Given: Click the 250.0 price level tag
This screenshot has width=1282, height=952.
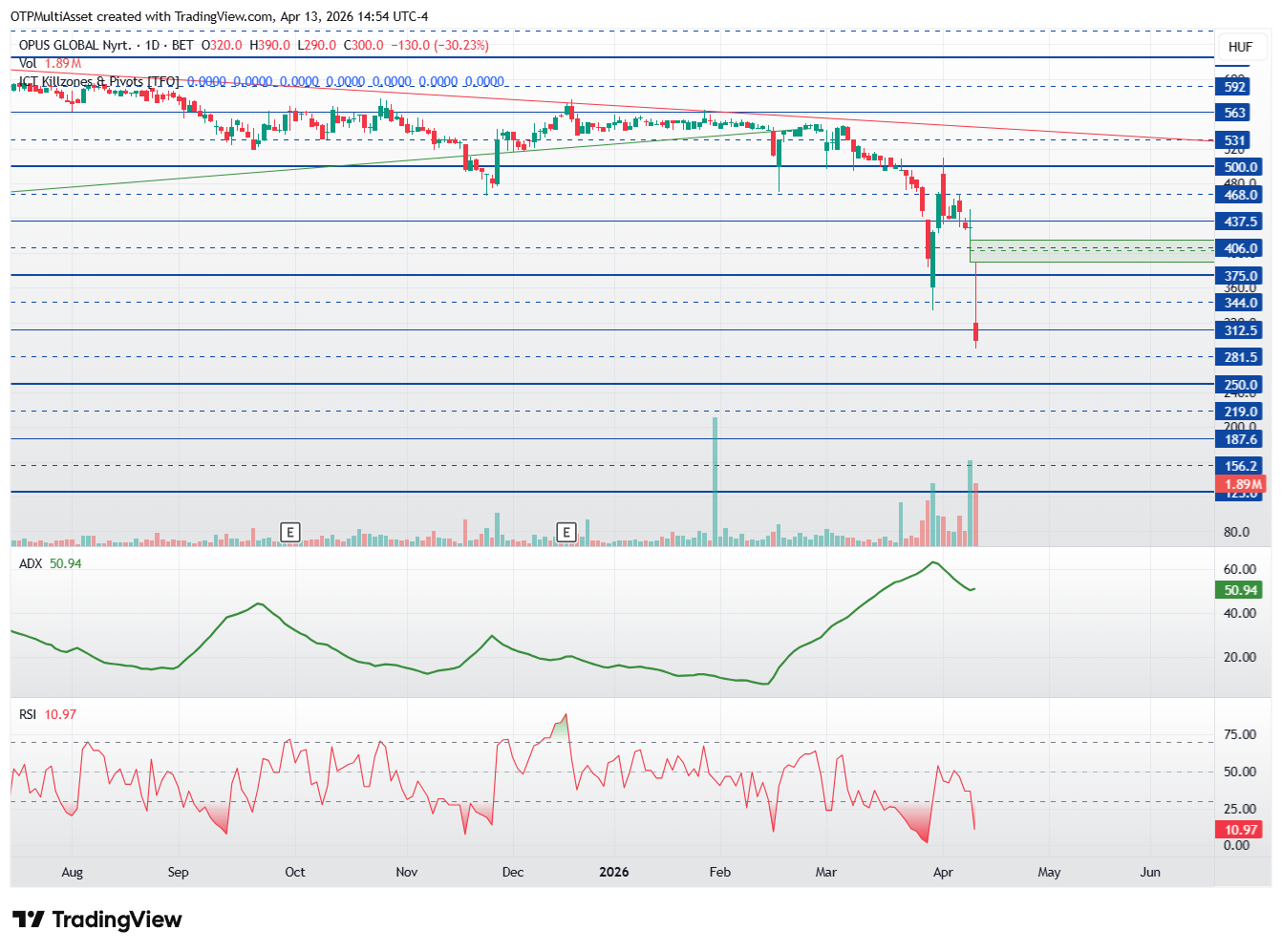Looking at the screenshot, I should [x=1240, y=385].
